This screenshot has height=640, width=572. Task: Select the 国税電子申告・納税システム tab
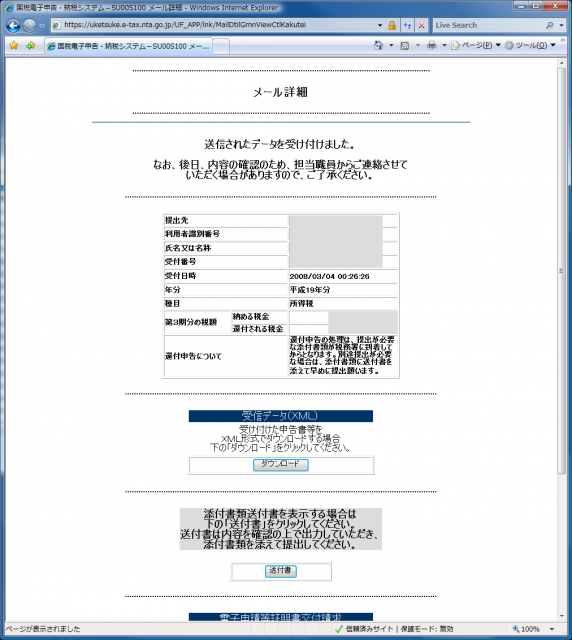(x=129, y=46)
